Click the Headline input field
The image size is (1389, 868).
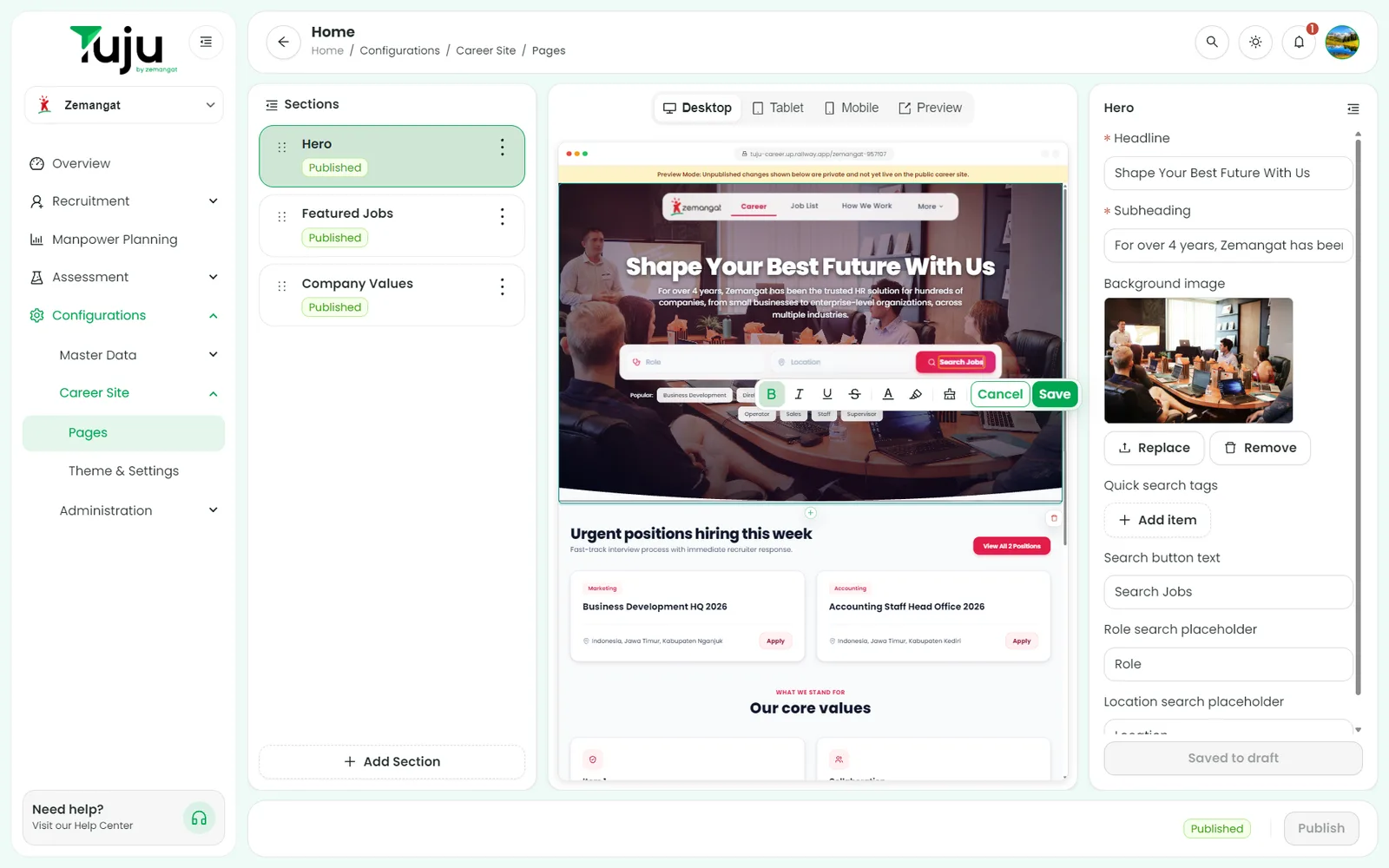(x=1228, y=173)
